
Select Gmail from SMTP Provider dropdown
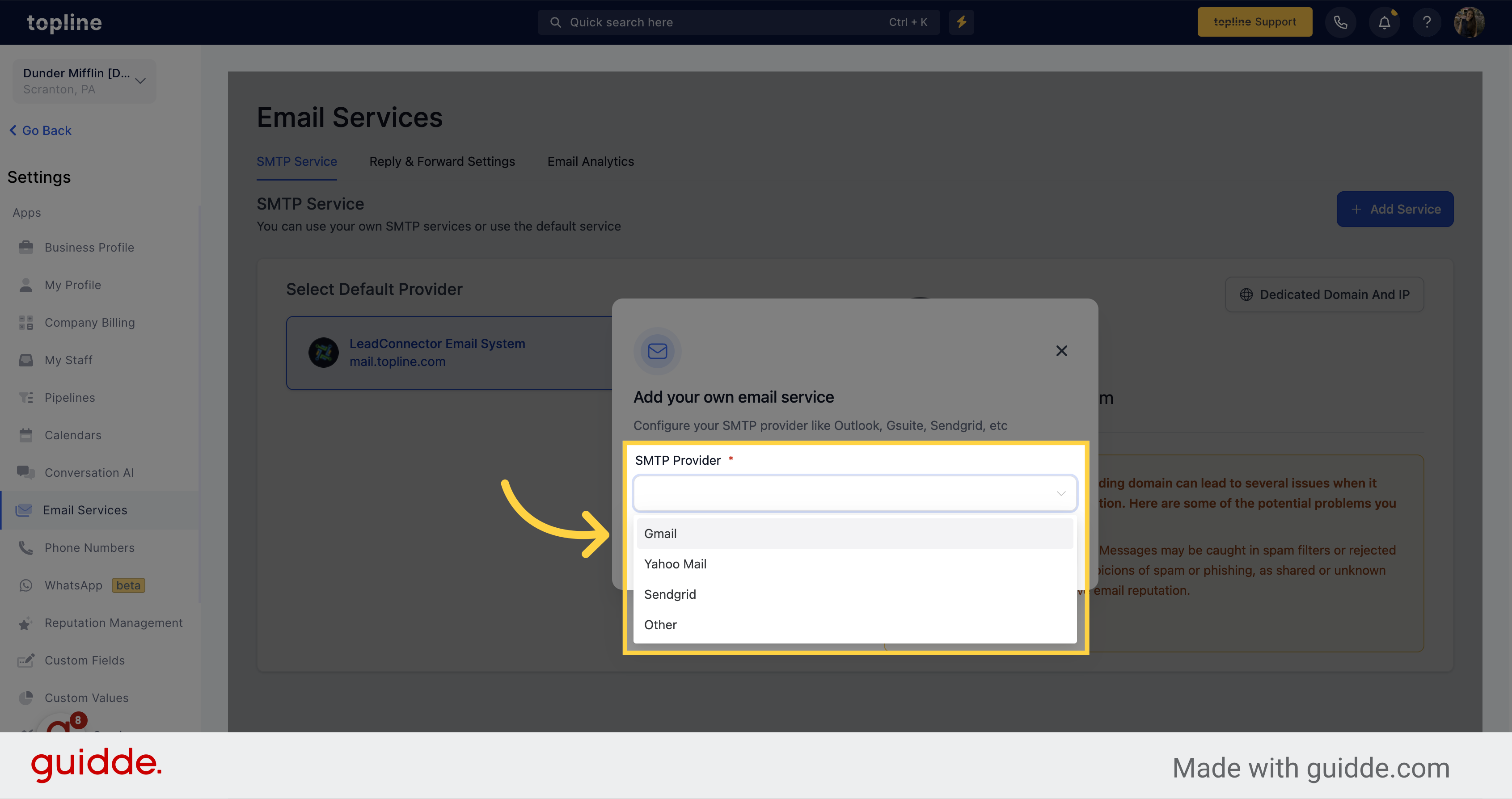[x=855, y=533]
